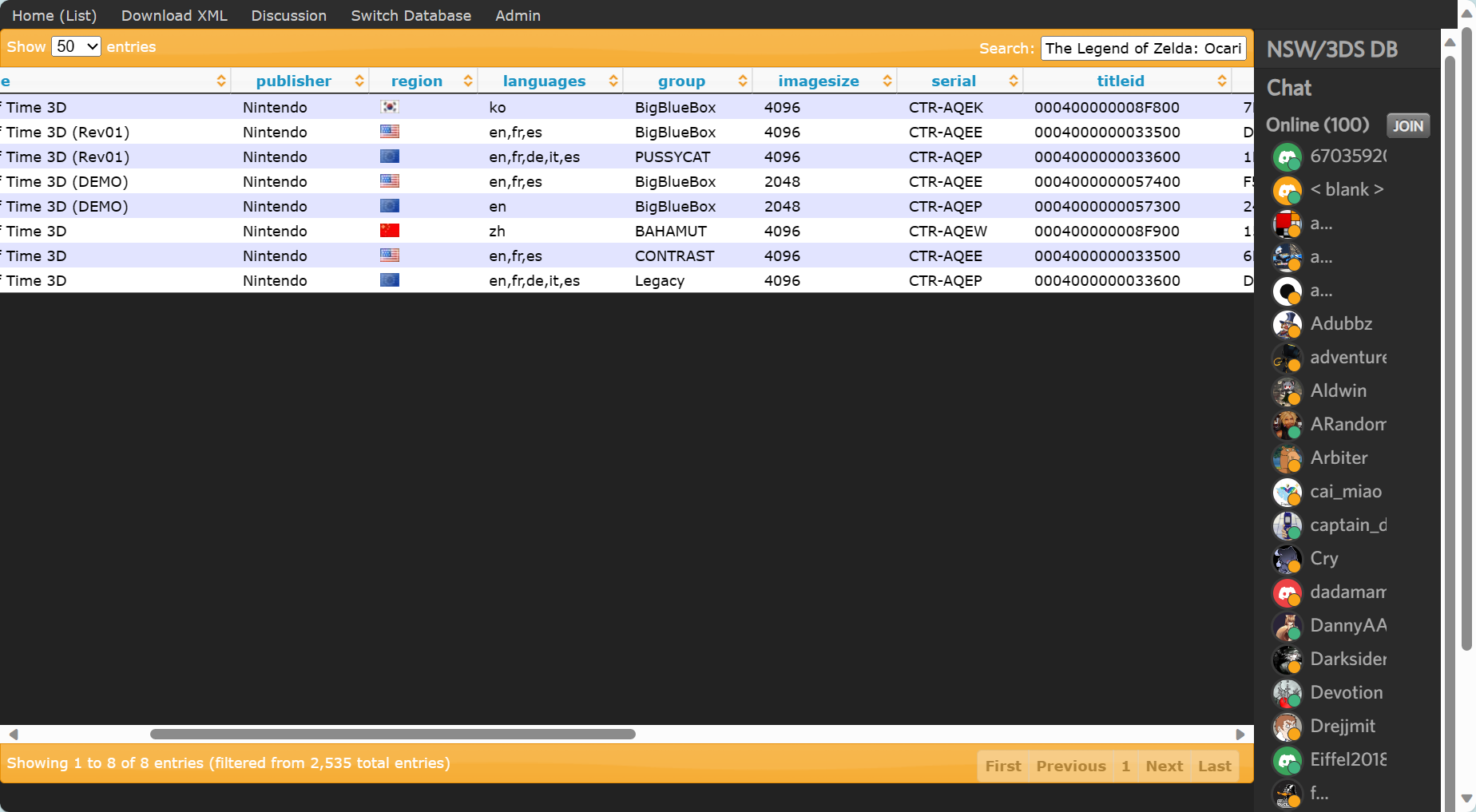Image resolution: width=1476 pixels, height=812 pixels.
Task: Select the titleid cell 000400000008F800
Action: [x=1107, y=107]
